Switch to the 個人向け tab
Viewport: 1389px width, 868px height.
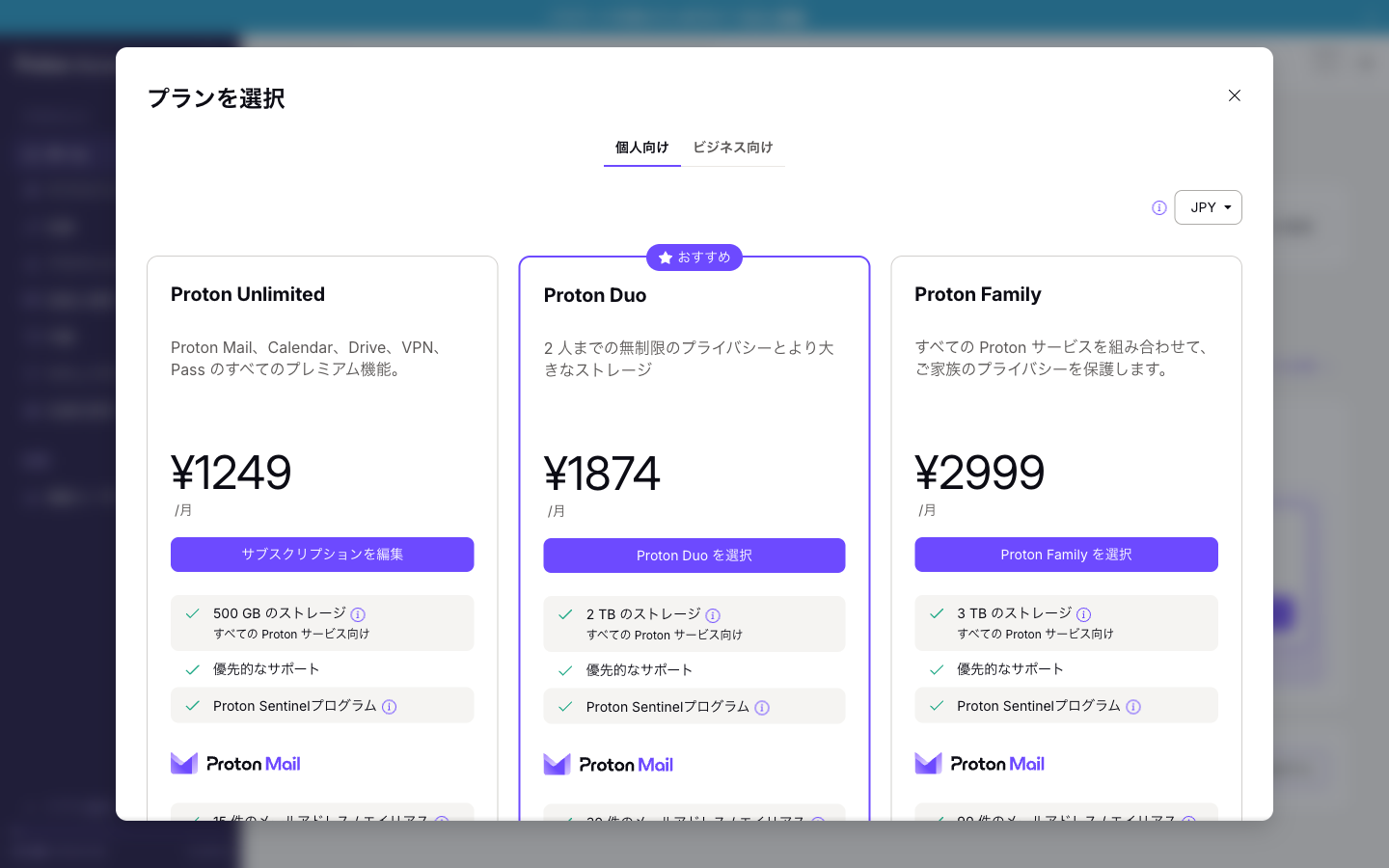pos(642,148)
